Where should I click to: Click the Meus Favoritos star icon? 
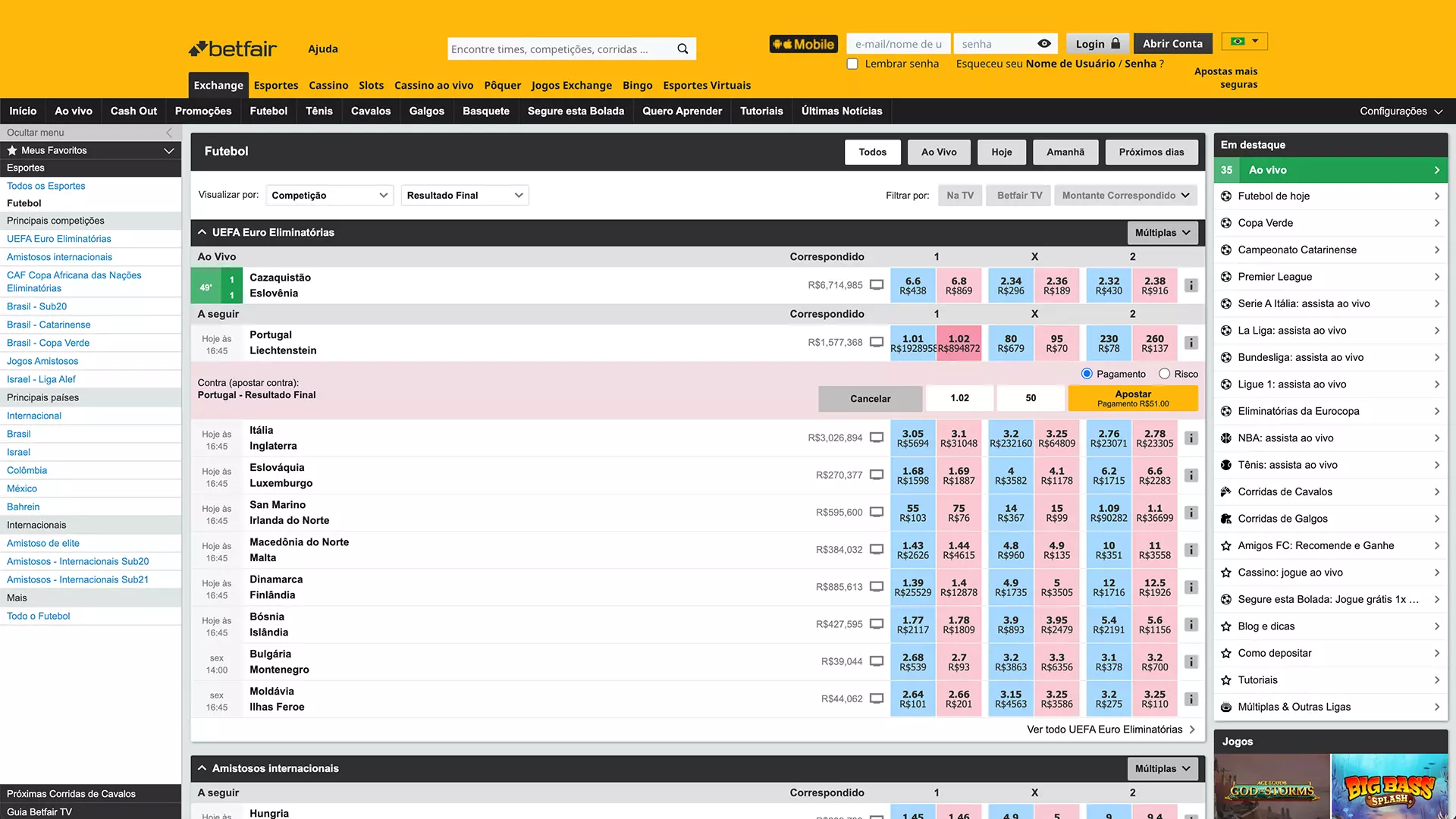(x=12, y=150)
